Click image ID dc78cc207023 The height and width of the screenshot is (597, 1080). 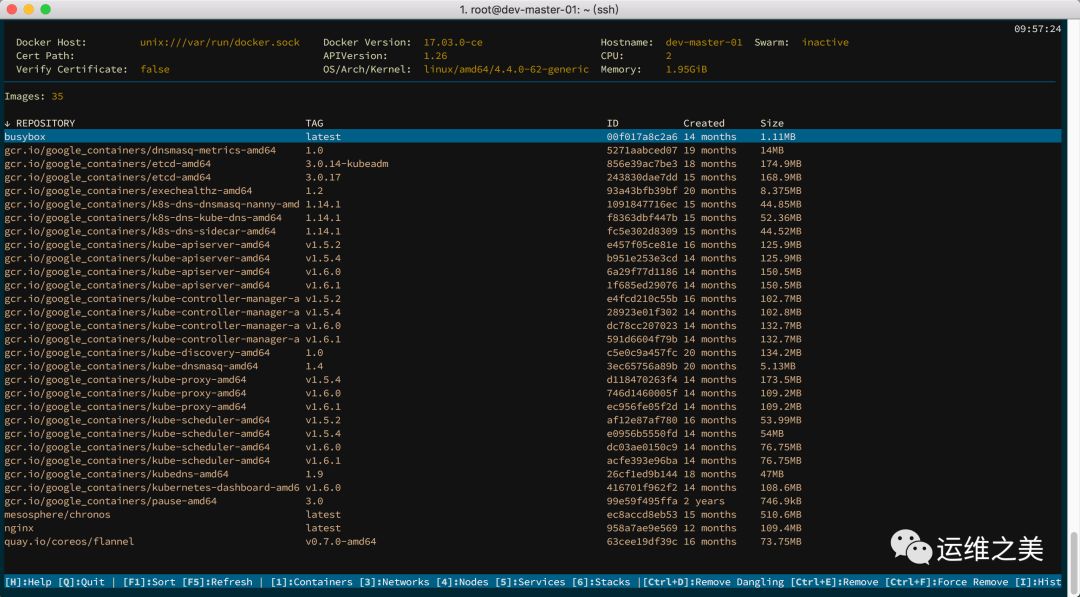642,326
